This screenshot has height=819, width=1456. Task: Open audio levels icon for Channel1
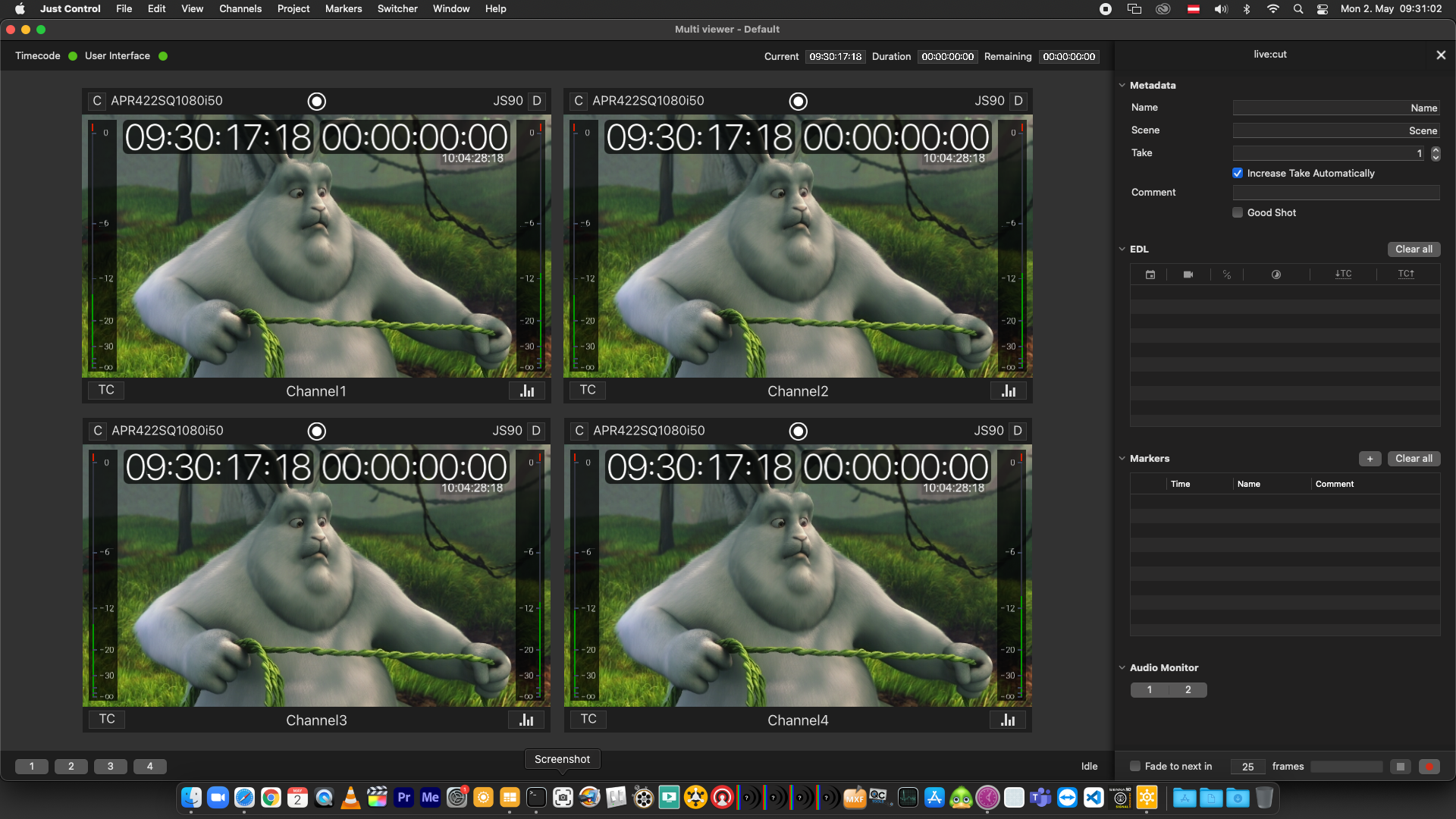[527, 391]
